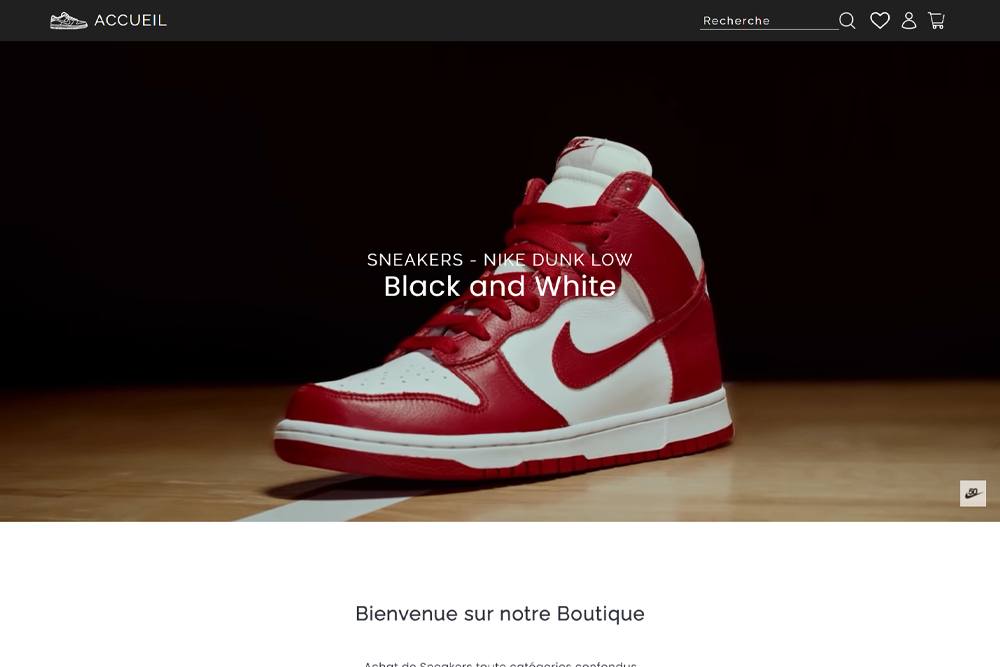Focus the Recherche search field
This screenshot has width=1000, height=667.
[769, 20]
